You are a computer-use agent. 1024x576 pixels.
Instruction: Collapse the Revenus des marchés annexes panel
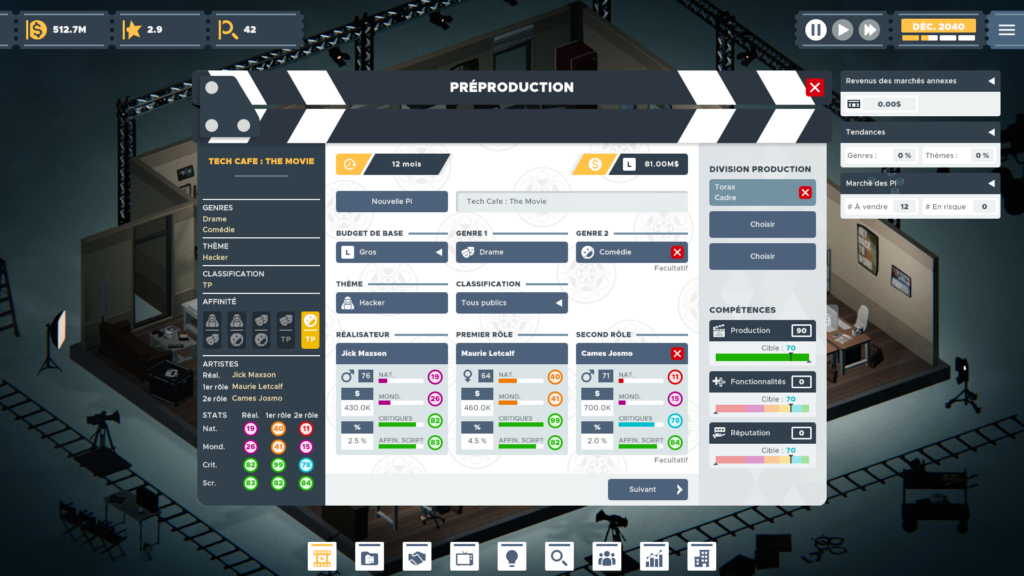(991, 81)
